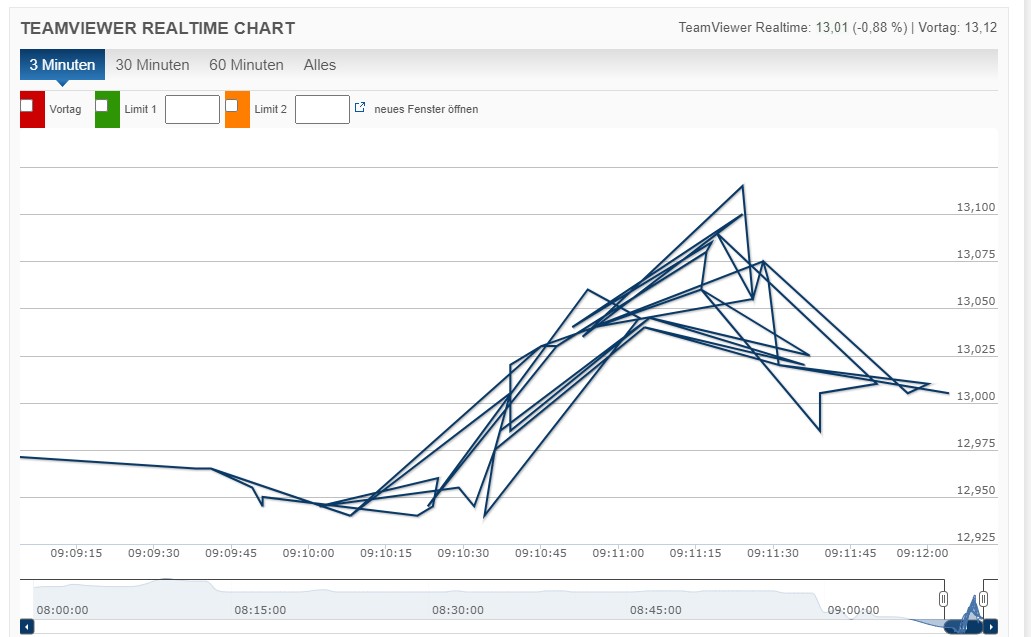Click the right range handle of the navigator
Screen dimensions: 1031x637
983,598
